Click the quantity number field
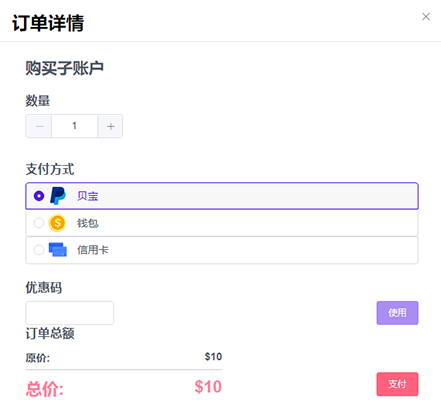Image resolution: width=441 pixels, height=409 pixels. pyautogui.click(x=75, y=126)
